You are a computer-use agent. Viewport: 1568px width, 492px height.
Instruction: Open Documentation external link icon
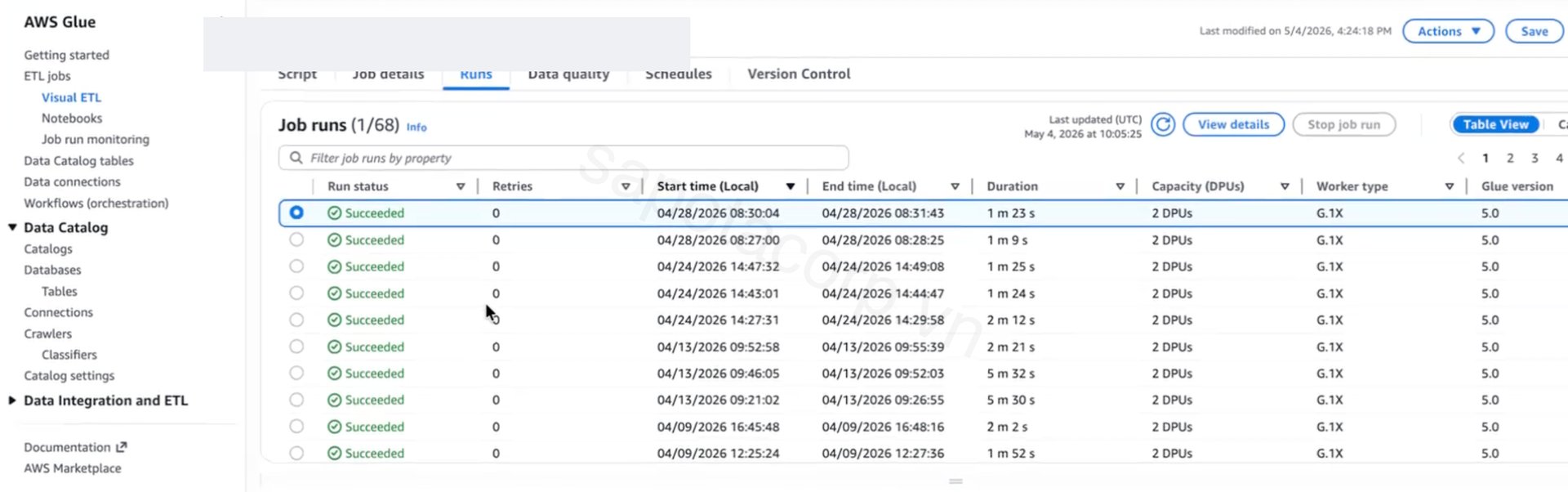(122, 447)
